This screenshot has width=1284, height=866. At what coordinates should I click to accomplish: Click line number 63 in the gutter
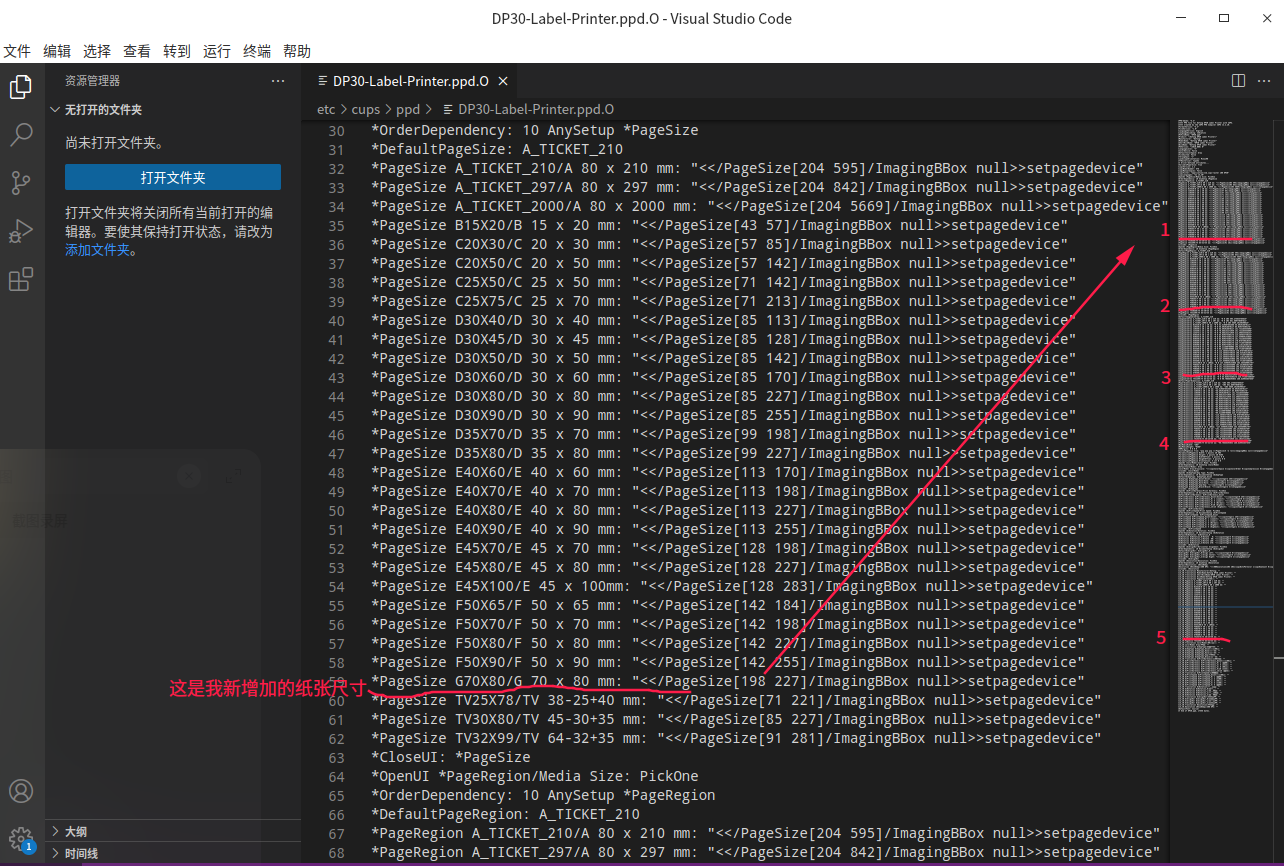click(x=336, y=757)
